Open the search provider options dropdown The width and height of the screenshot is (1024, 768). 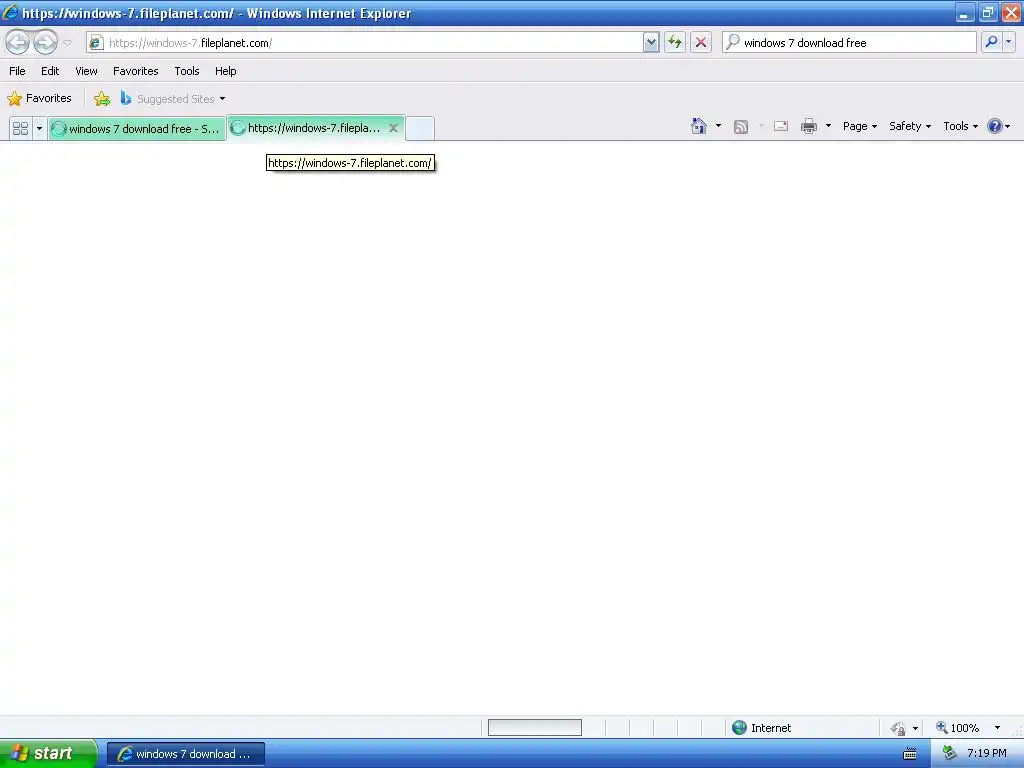[1008, 42]
